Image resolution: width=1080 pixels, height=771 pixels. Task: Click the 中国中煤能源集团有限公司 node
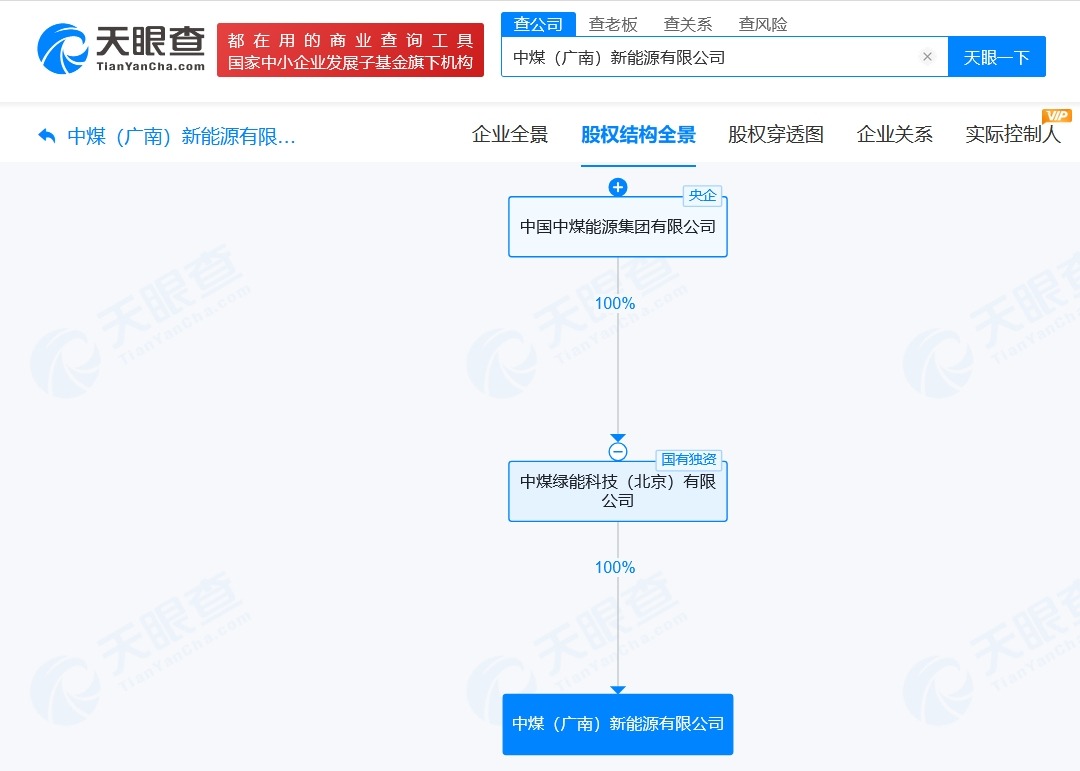pos(618,227)
